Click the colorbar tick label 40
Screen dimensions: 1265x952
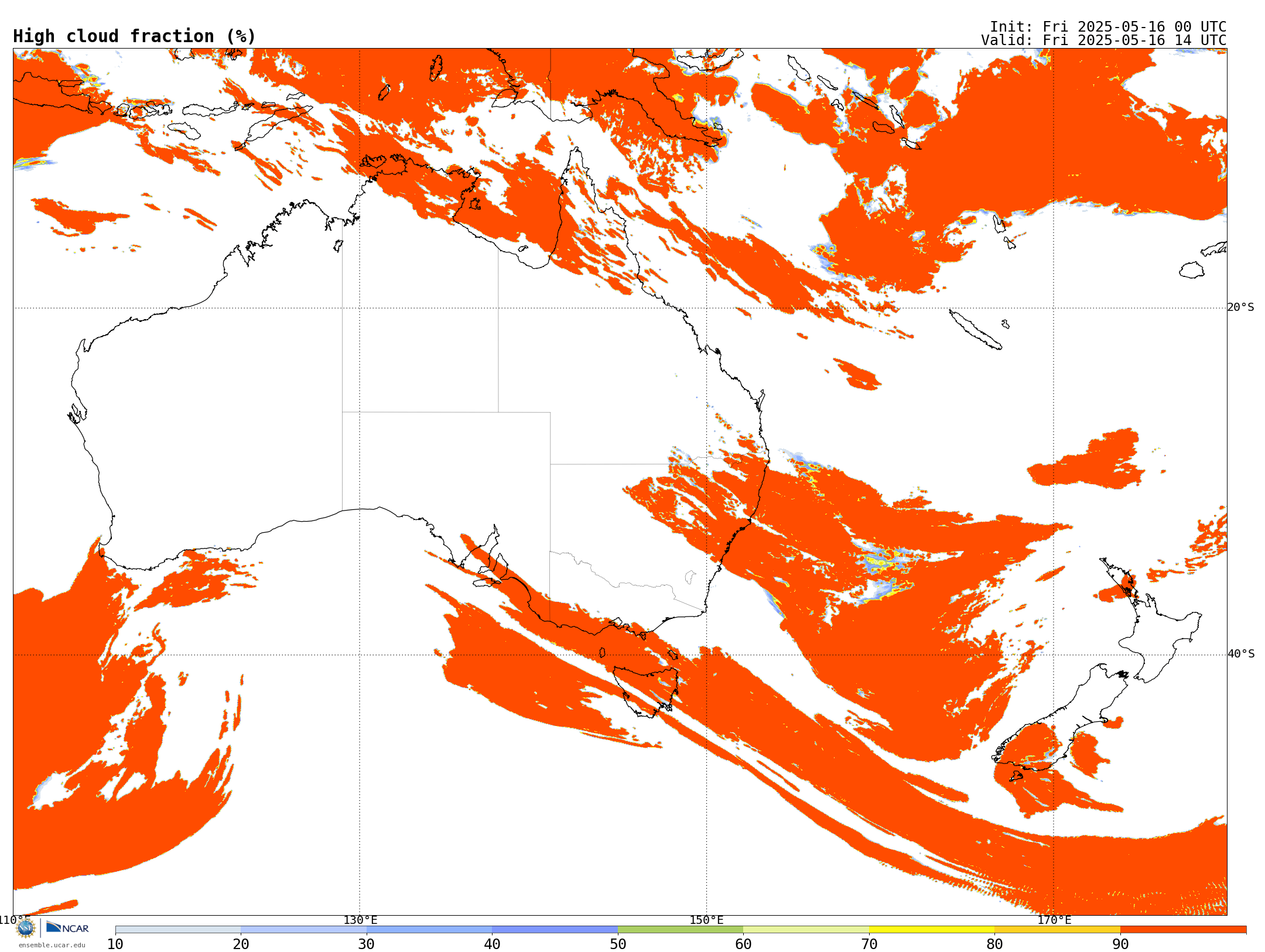492,944
